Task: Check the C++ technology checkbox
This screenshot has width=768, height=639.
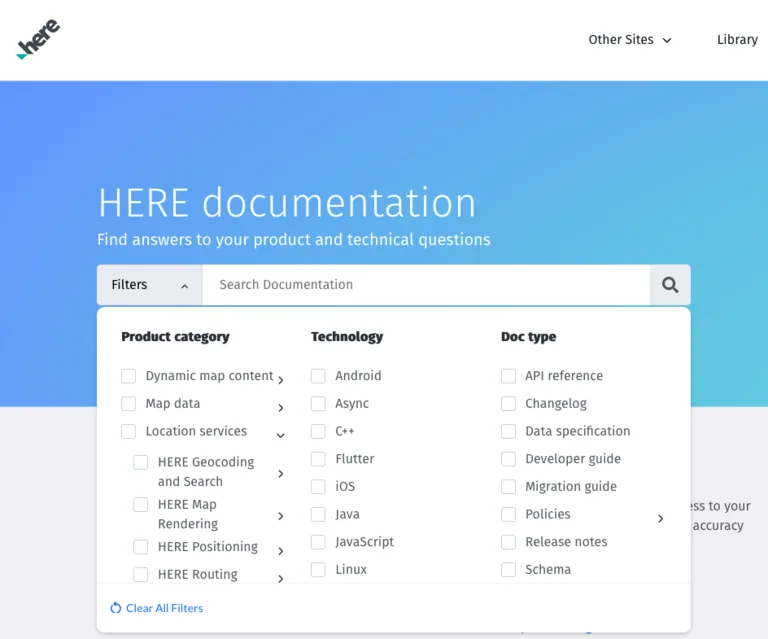Action: click(318, 431)
